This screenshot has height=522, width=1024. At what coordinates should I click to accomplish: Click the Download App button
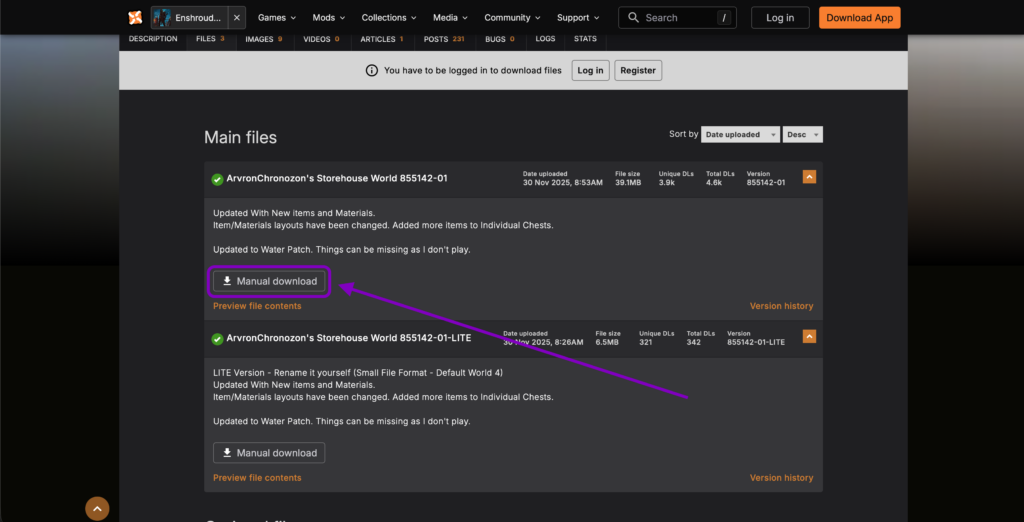pos(859,18)
